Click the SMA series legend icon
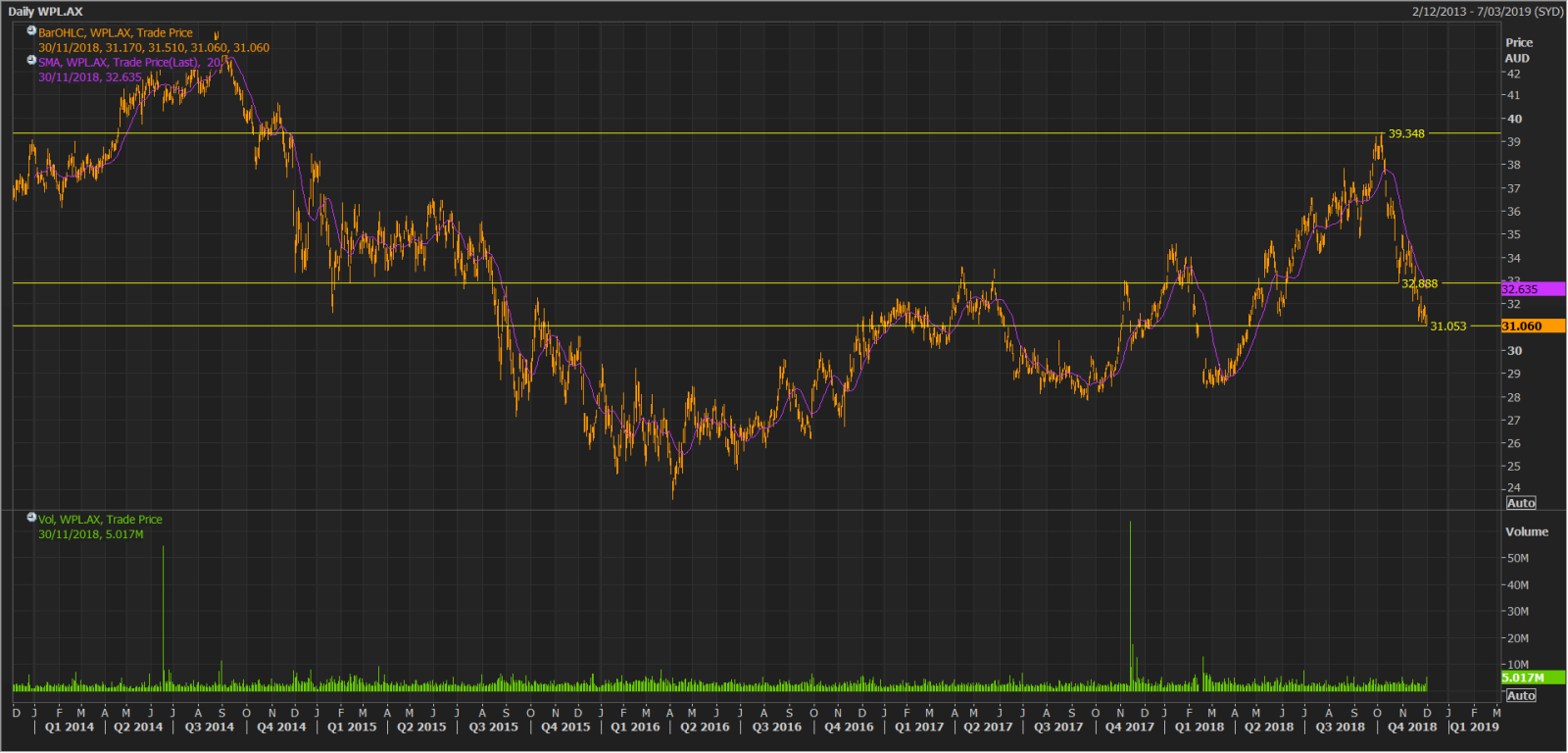 (x=31, y=61)
